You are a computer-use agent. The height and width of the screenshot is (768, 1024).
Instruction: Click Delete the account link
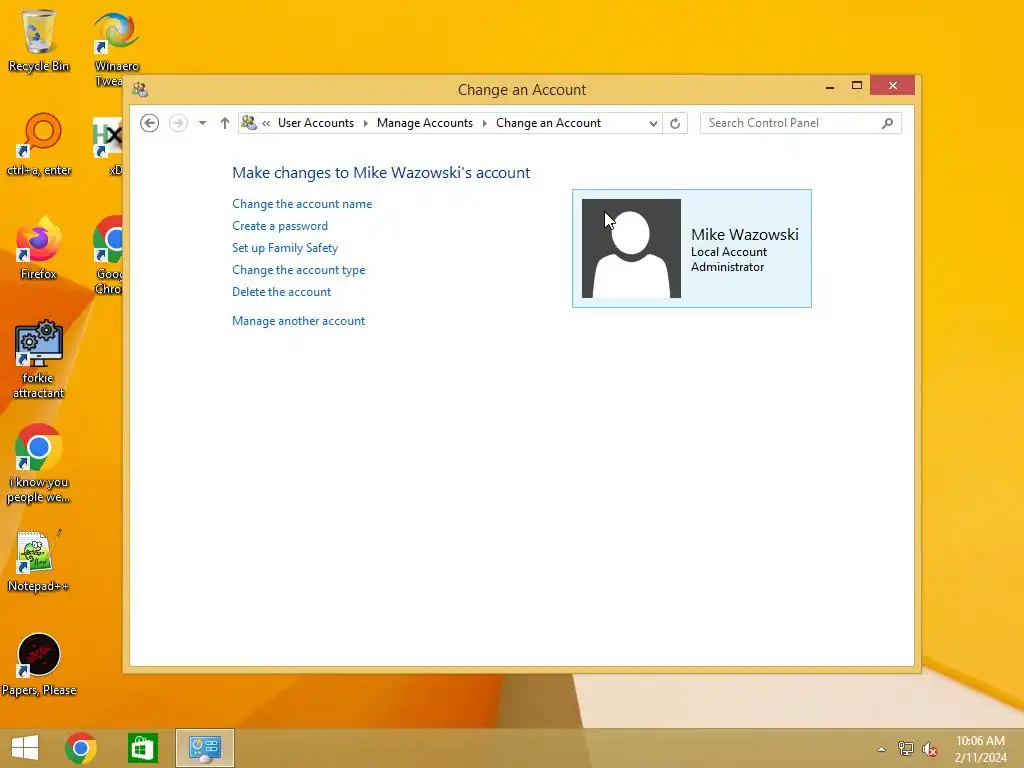(281, 292)
